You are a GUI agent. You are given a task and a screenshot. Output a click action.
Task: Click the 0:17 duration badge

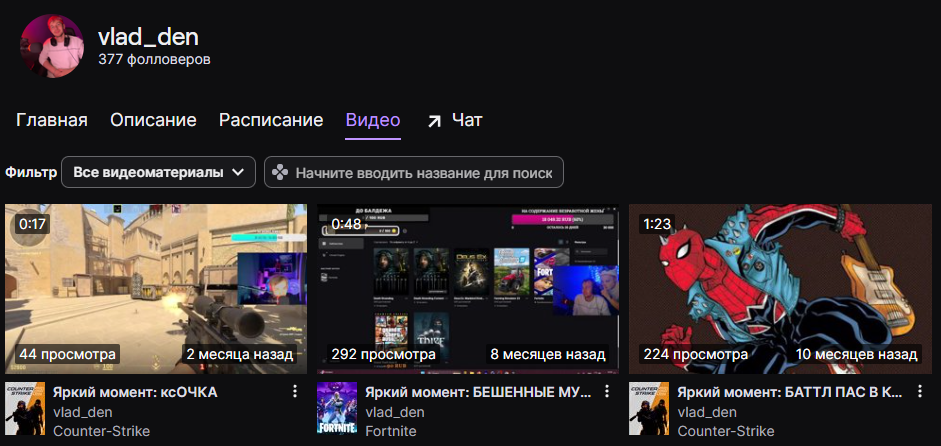[x=32, y=224]
